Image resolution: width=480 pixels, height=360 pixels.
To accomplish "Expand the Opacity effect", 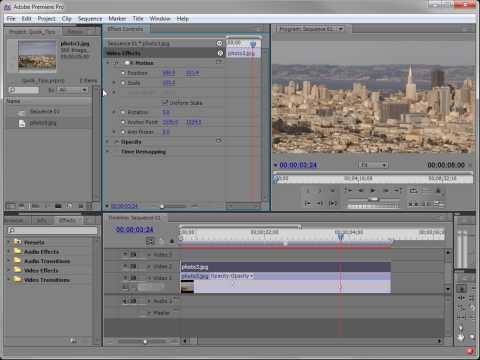I will point(108,142).
